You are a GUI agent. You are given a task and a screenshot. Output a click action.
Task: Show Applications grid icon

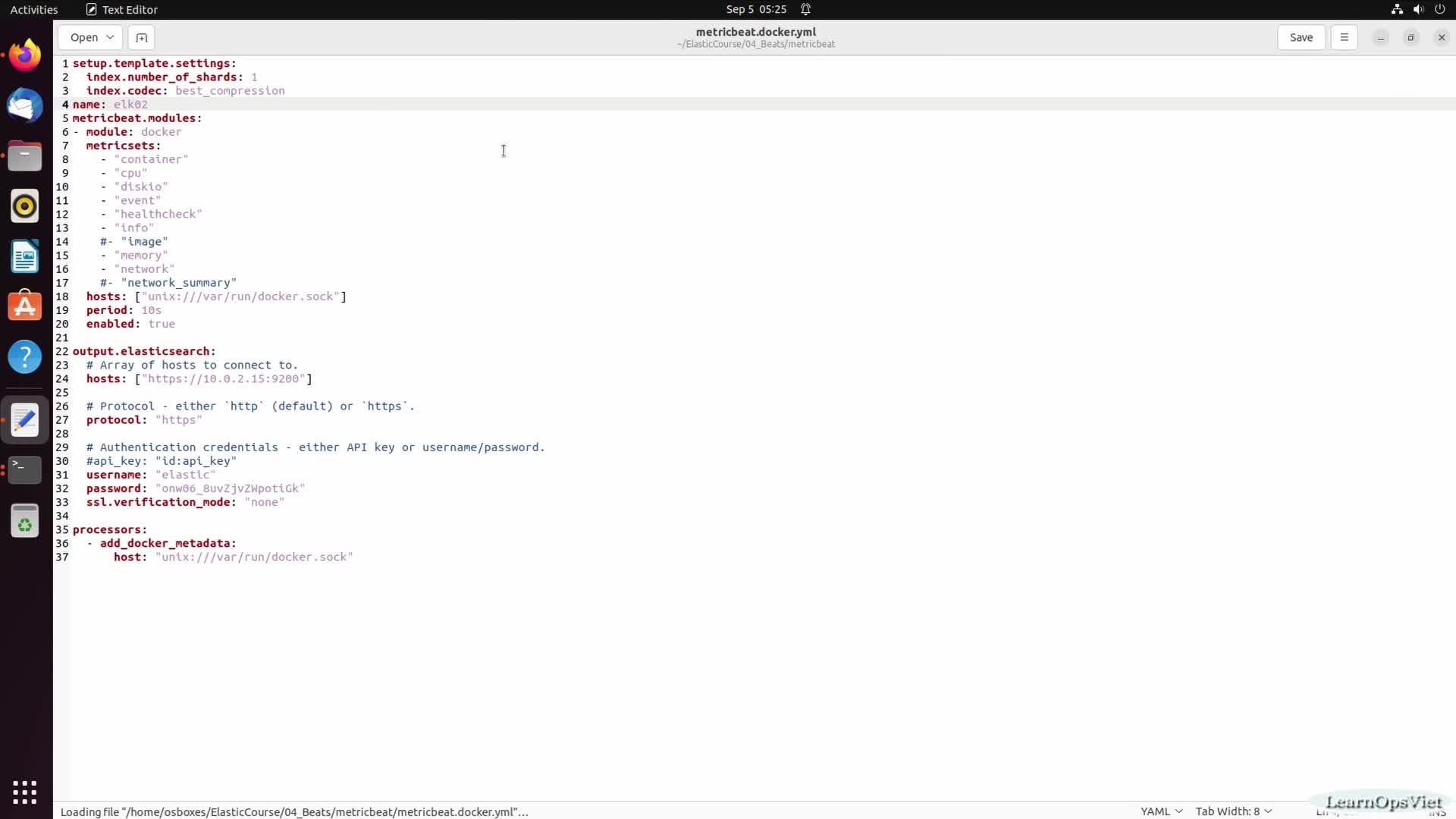(25, 792)
